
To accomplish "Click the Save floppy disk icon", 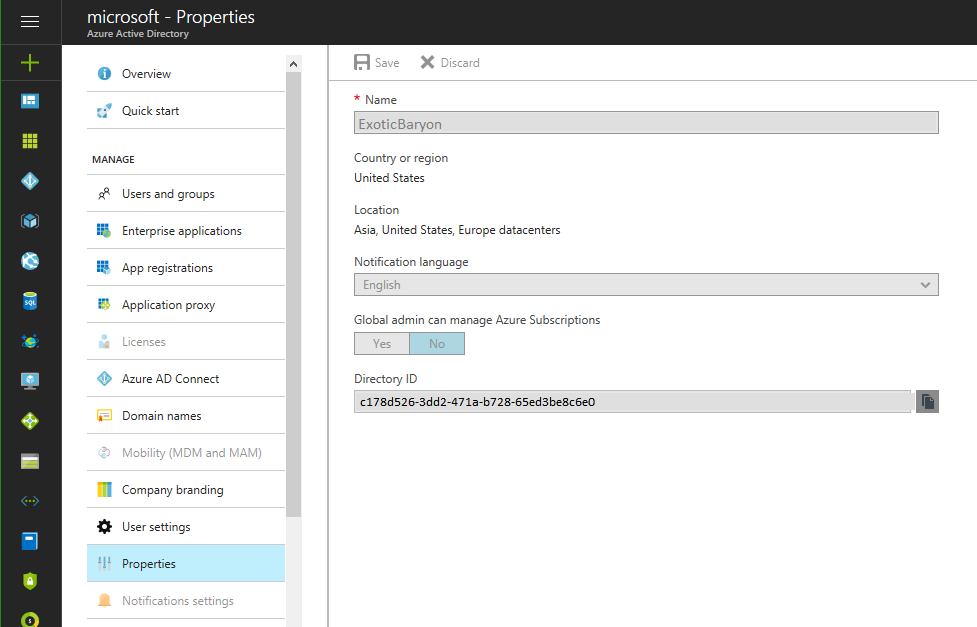I will coord(362,62).
